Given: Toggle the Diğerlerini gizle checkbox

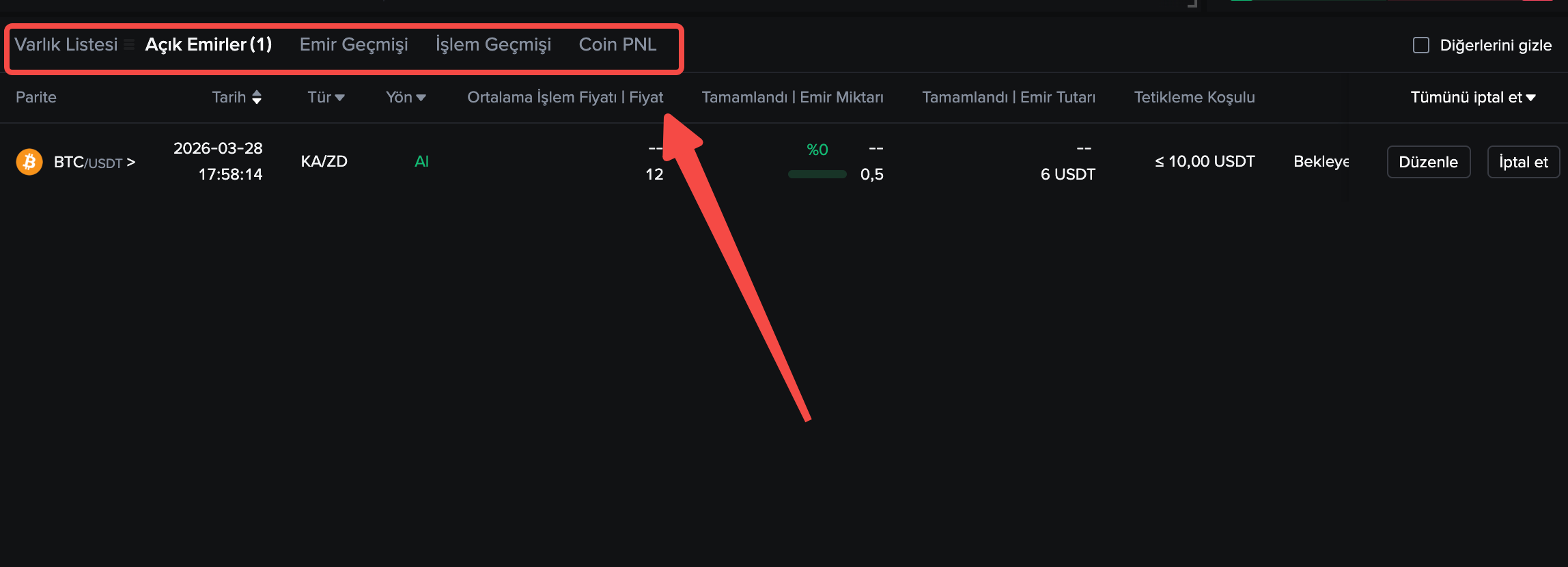Looking at the screenshot, I should tap(1421, 45).
